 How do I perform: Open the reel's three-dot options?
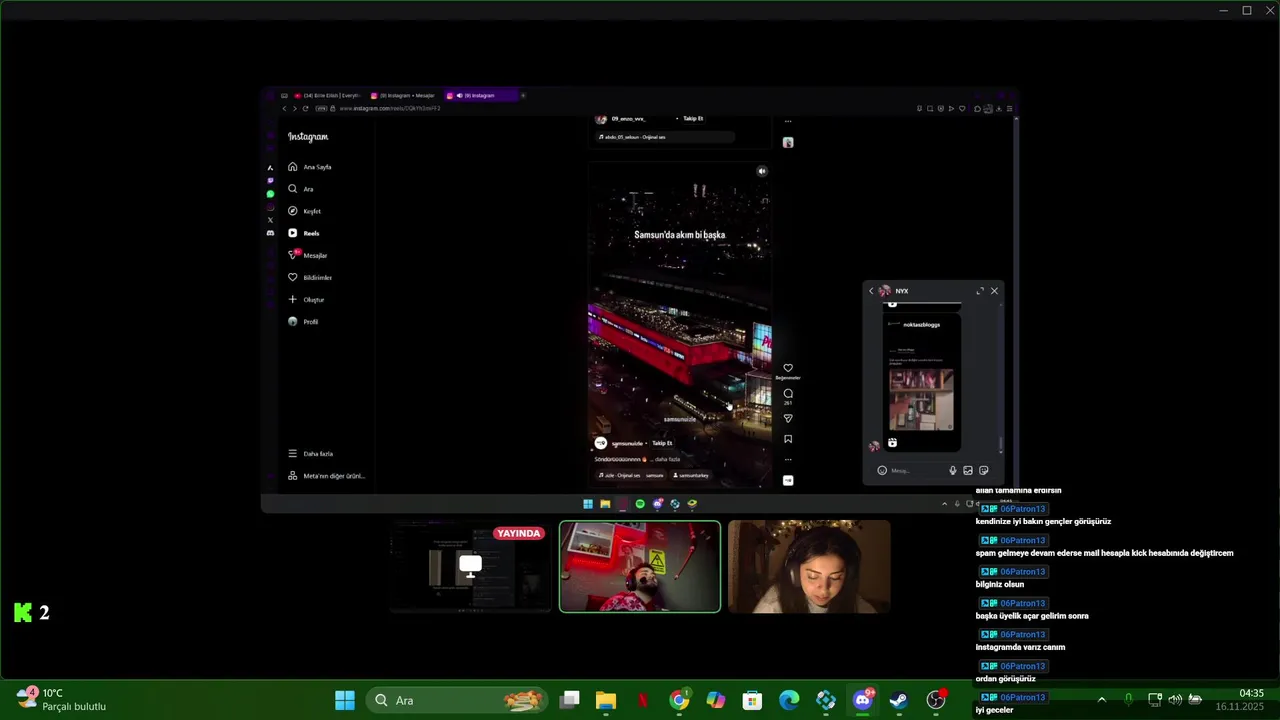(x=788, y=460)
